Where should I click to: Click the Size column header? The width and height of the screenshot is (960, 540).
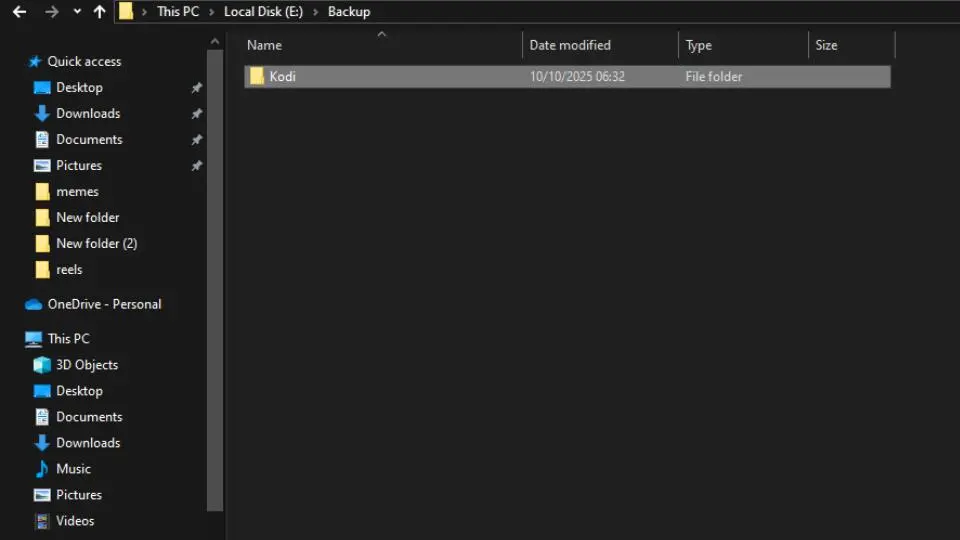coord(826,45)
